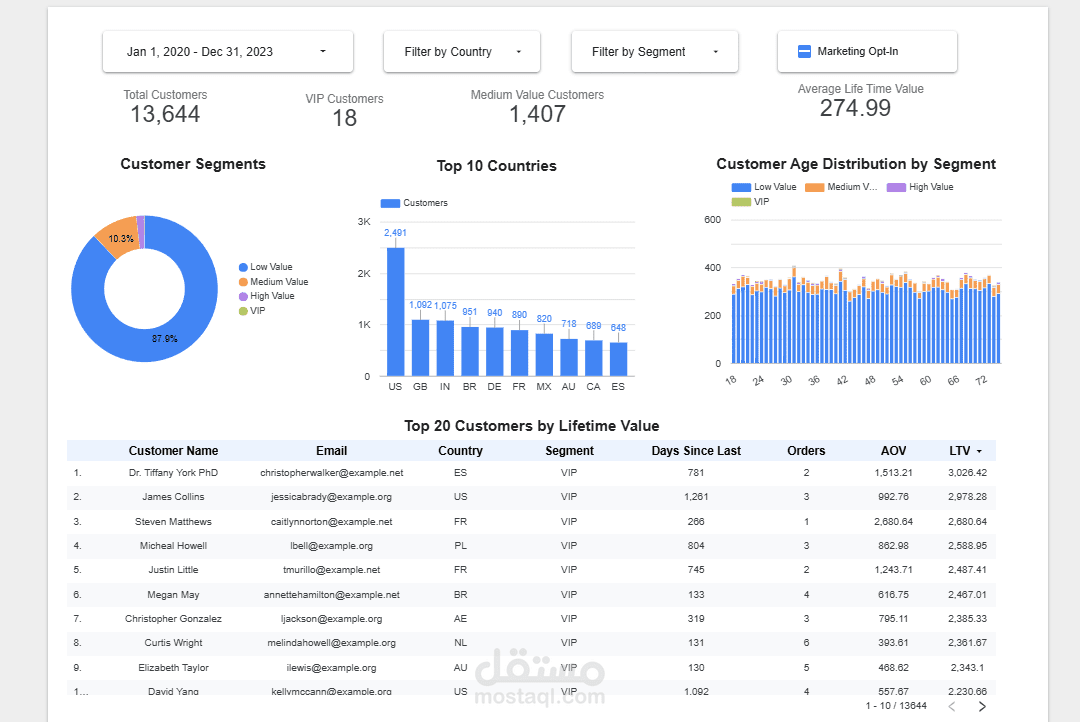The width and height of the screenshot is (1080, 722).
Task: Click the LTV column sort arrow
Action: coord(979,451)
